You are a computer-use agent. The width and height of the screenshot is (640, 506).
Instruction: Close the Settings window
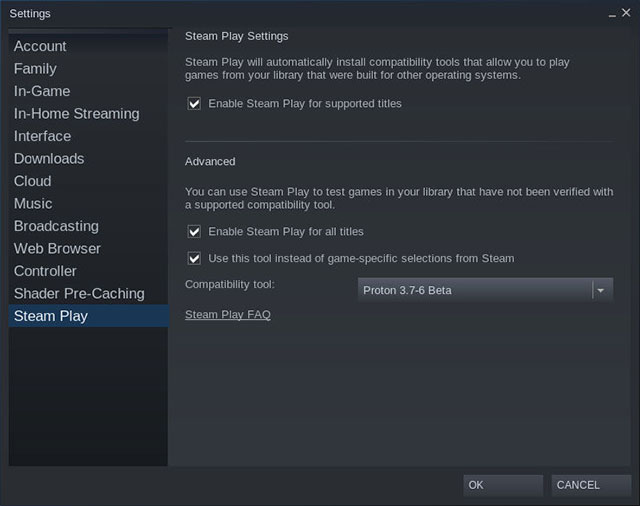627,13
